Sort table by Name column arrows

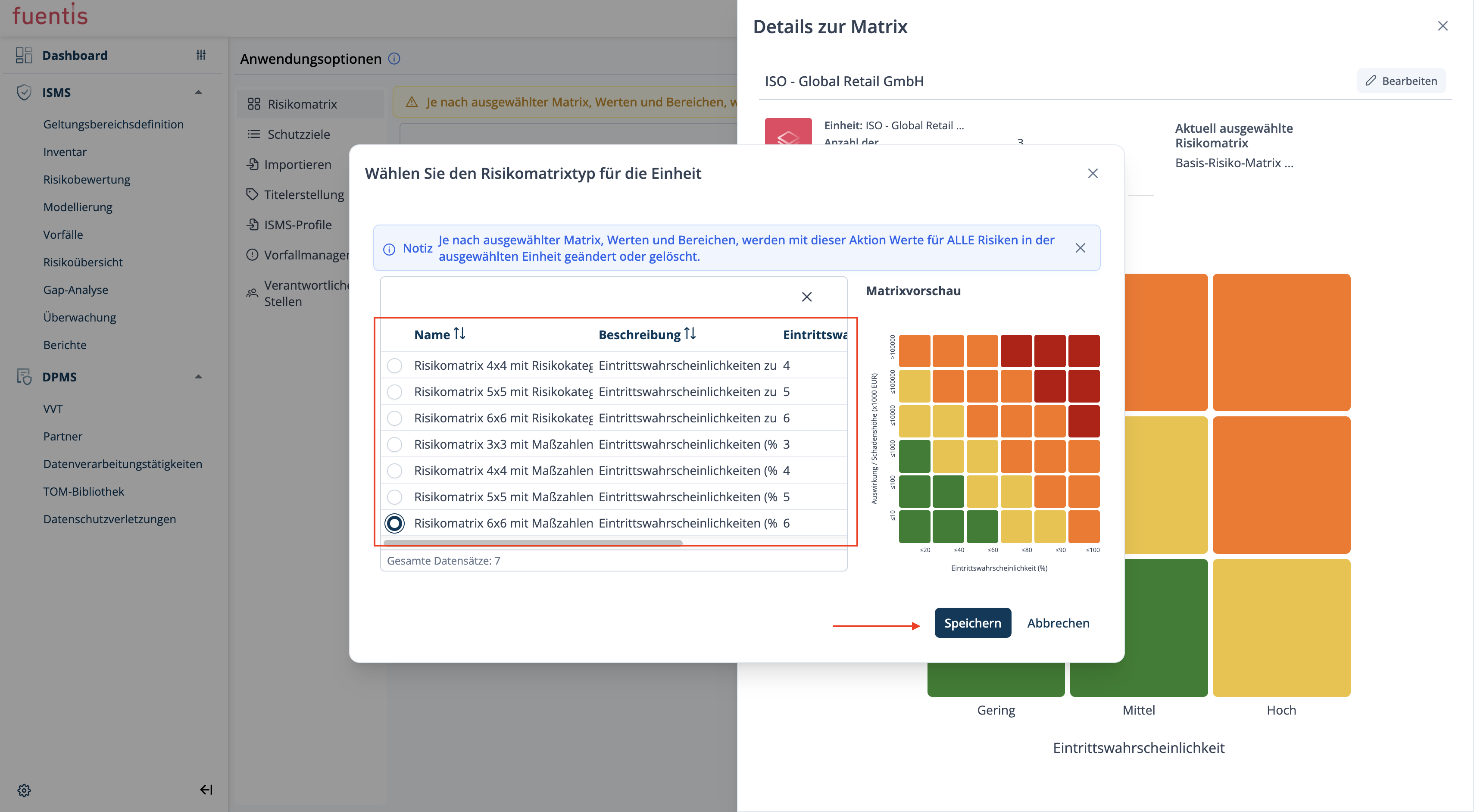pyautogui.click(x=459, y=334)
